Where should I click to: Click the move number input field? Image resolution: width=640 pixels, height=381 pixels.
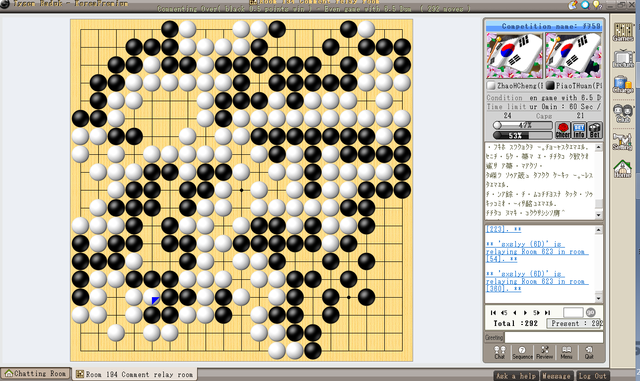[573, 312]
